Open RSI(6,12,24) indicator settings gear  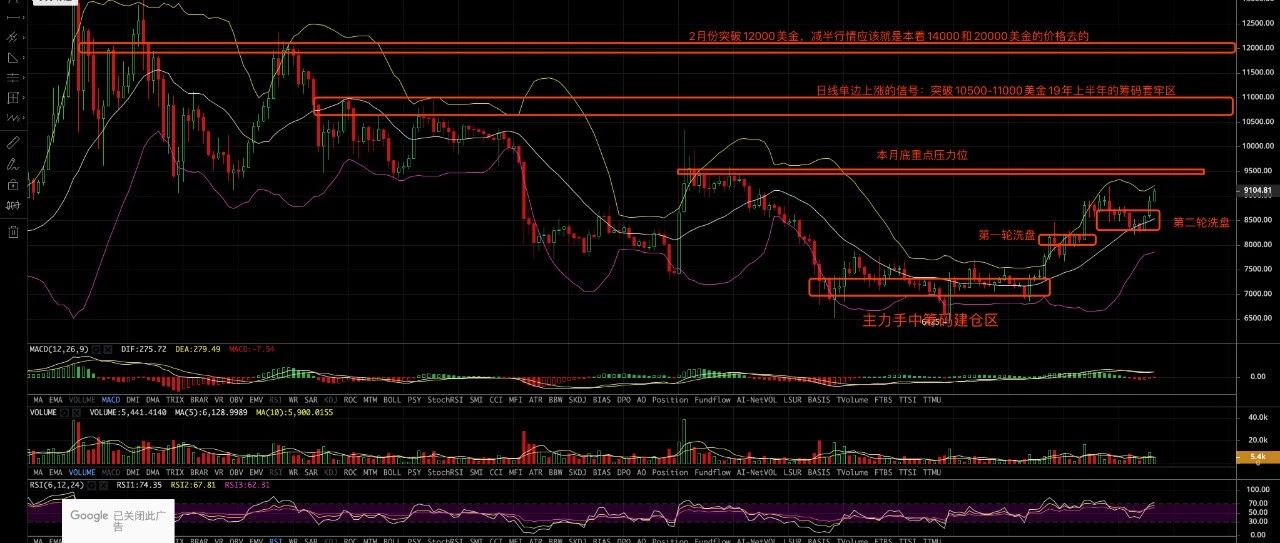tap(91, 485)
